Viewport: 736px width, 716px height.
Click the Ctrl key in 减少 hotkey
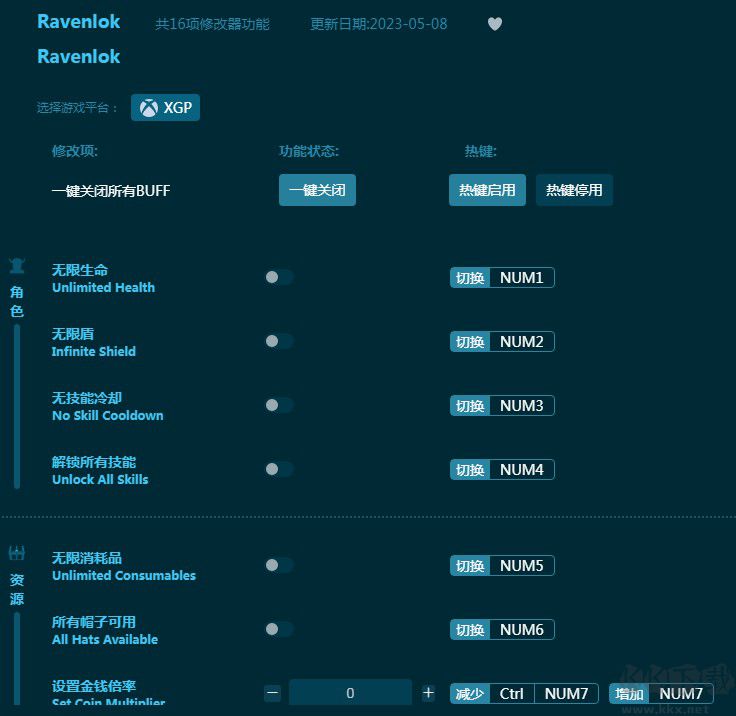click(512, 693)
